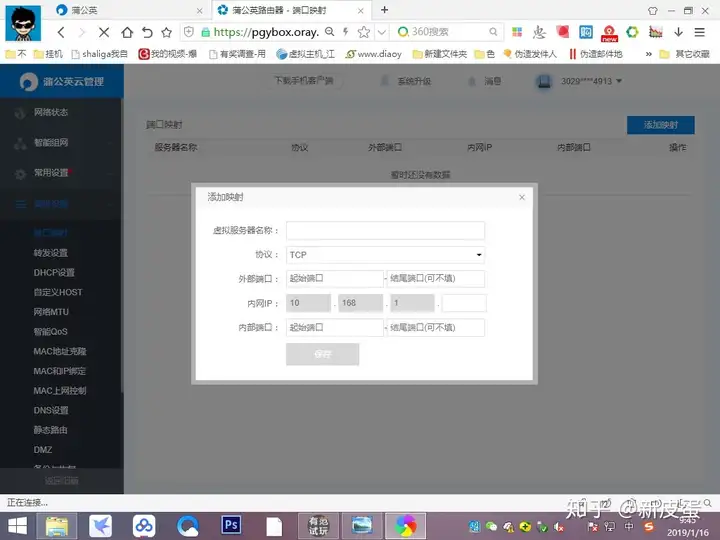Screen dimensions: 720x540
Task: Select the 蒲公英路由器 - 端口映射 tab
Action: pos(291,10)
